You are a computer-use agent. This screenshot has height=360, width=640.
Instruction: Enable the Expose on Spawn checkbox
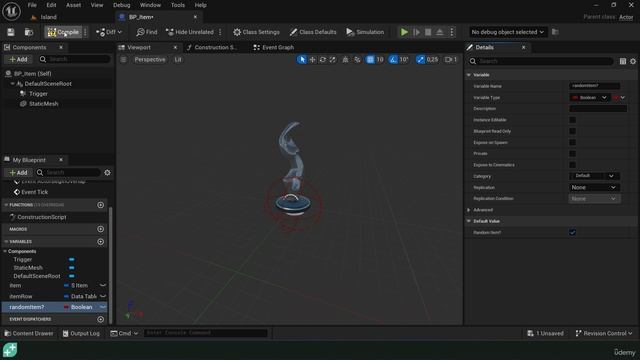[573, 142]
